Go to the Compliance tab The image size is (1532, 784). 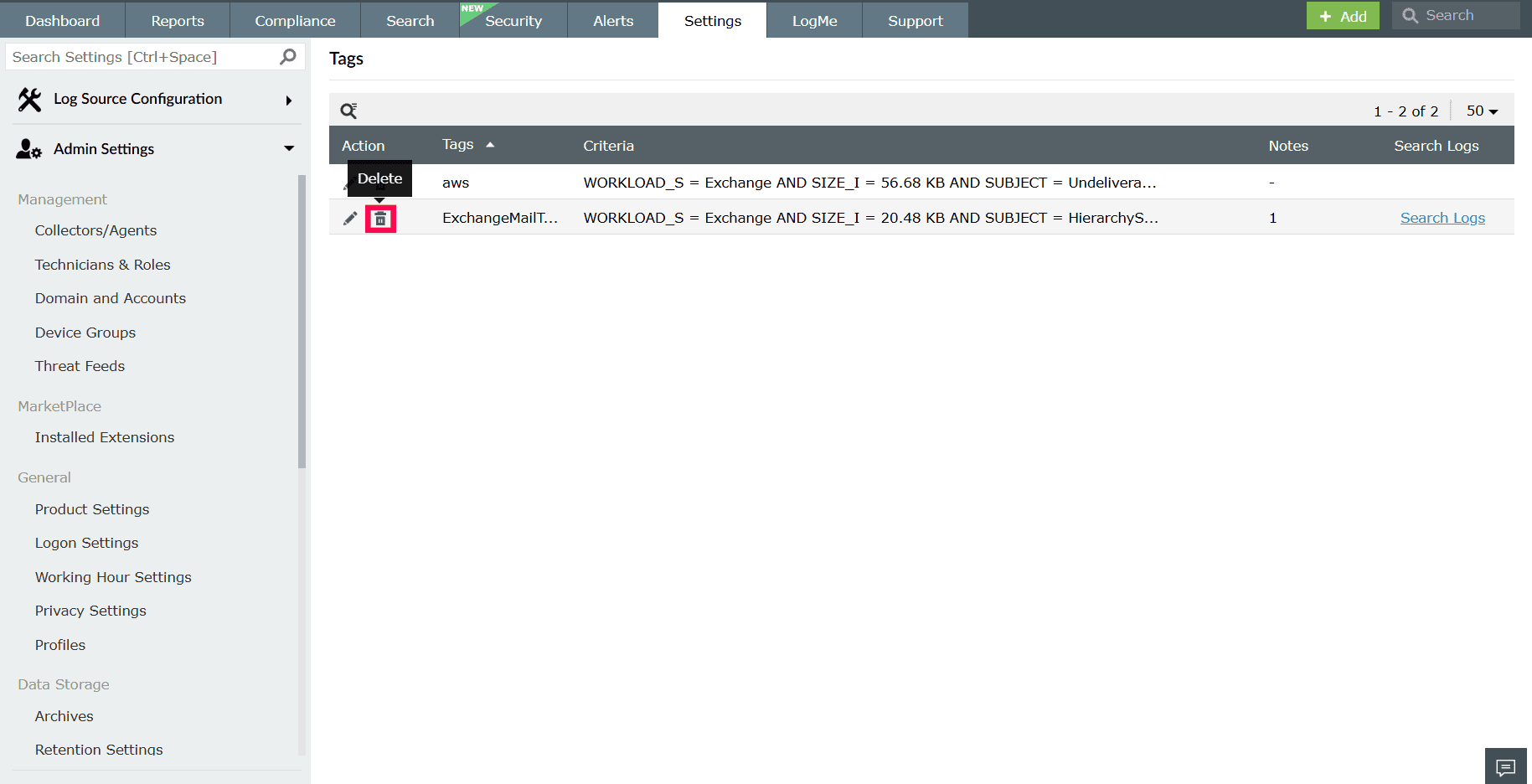[295, 20]
